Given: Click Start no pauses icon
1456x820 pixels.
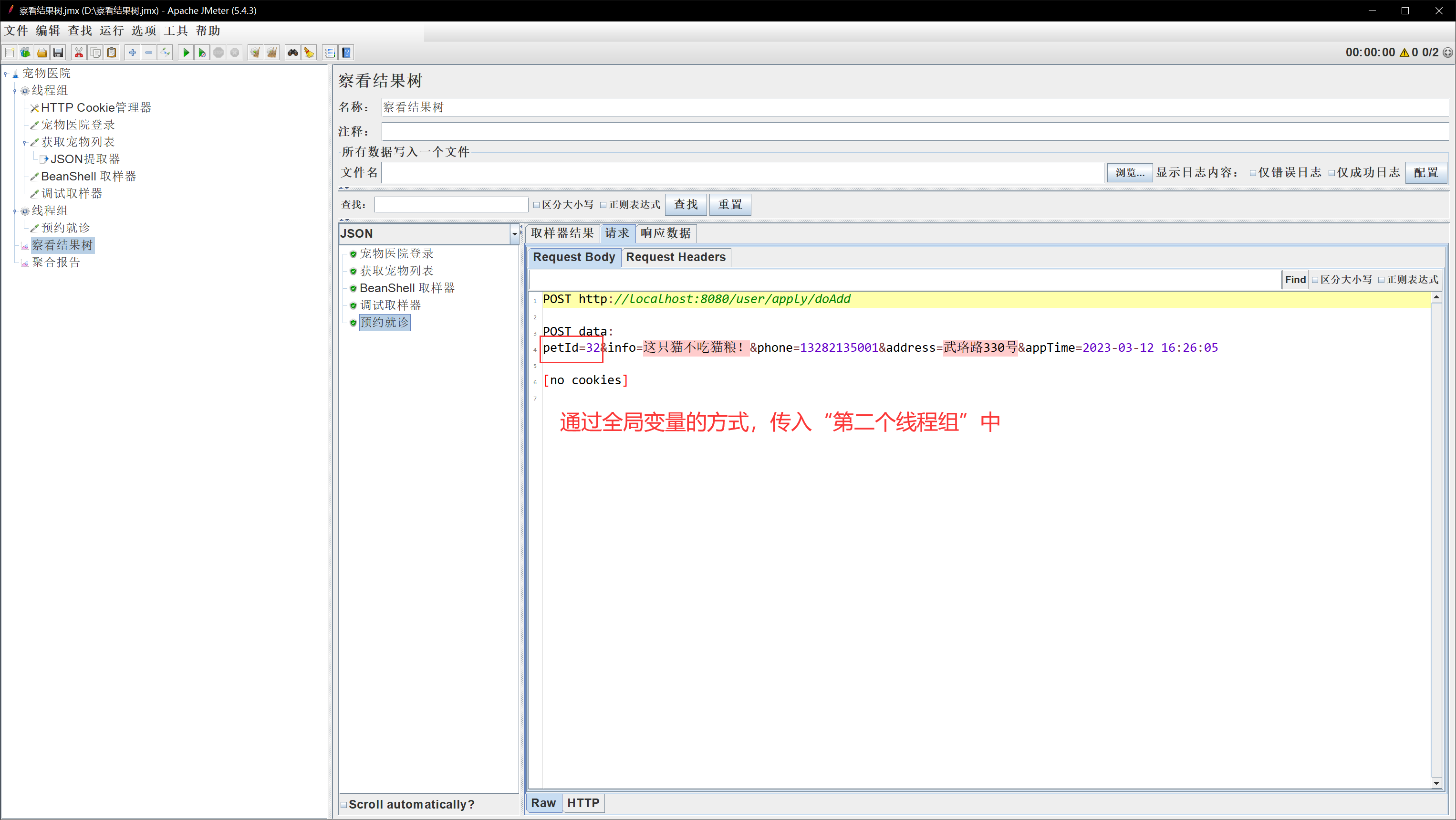Looking at the screenshot, I should pos(202,53).
